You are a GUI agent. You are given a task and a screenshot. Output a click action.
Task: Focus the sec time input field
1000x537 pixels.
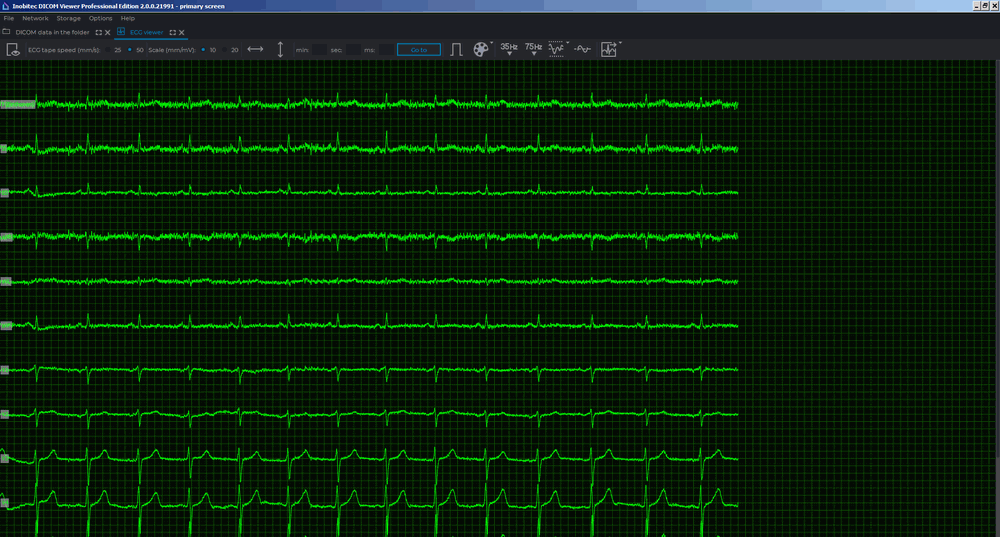coord(353,50)
